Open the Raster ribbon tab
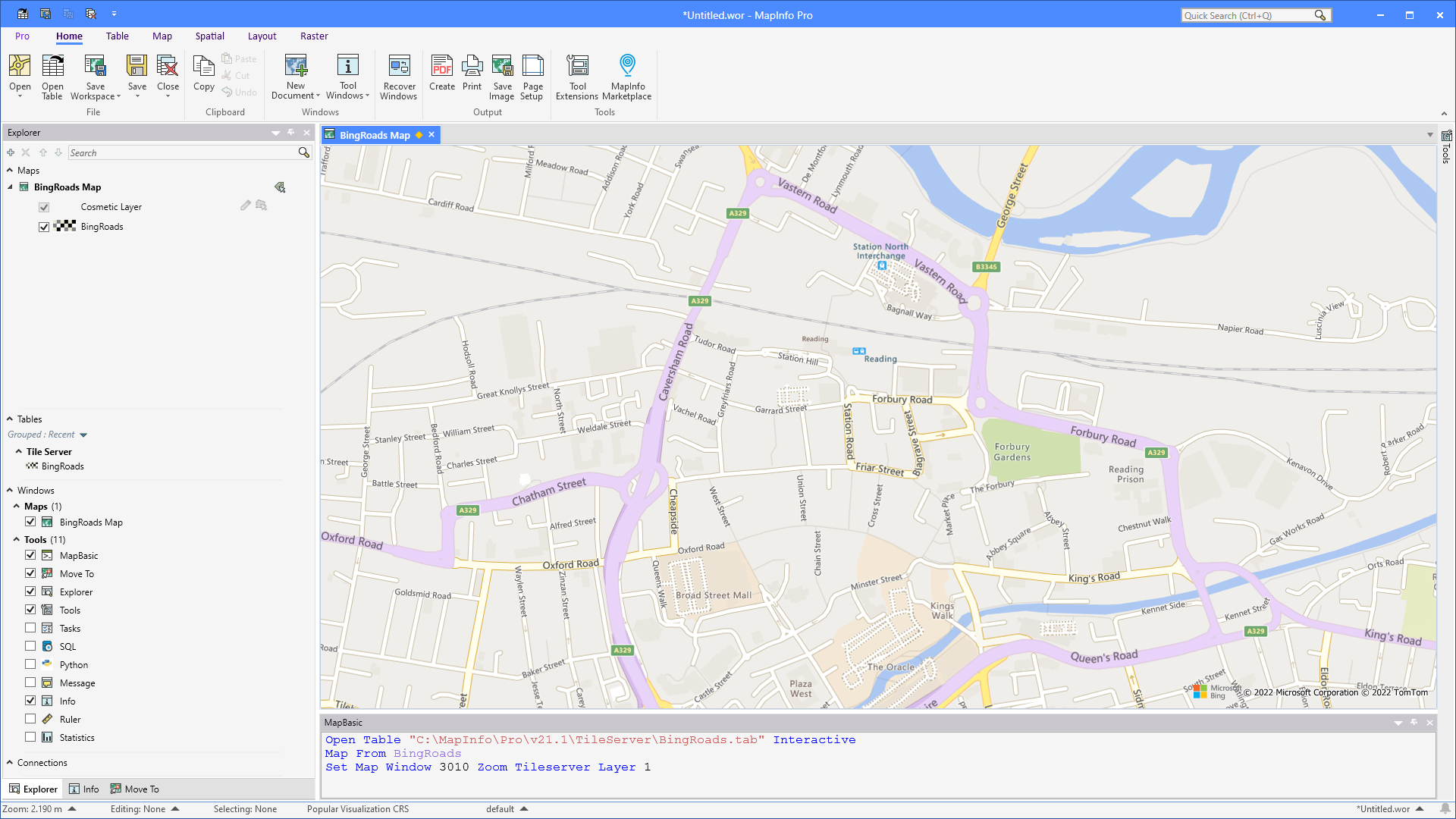 314,36
